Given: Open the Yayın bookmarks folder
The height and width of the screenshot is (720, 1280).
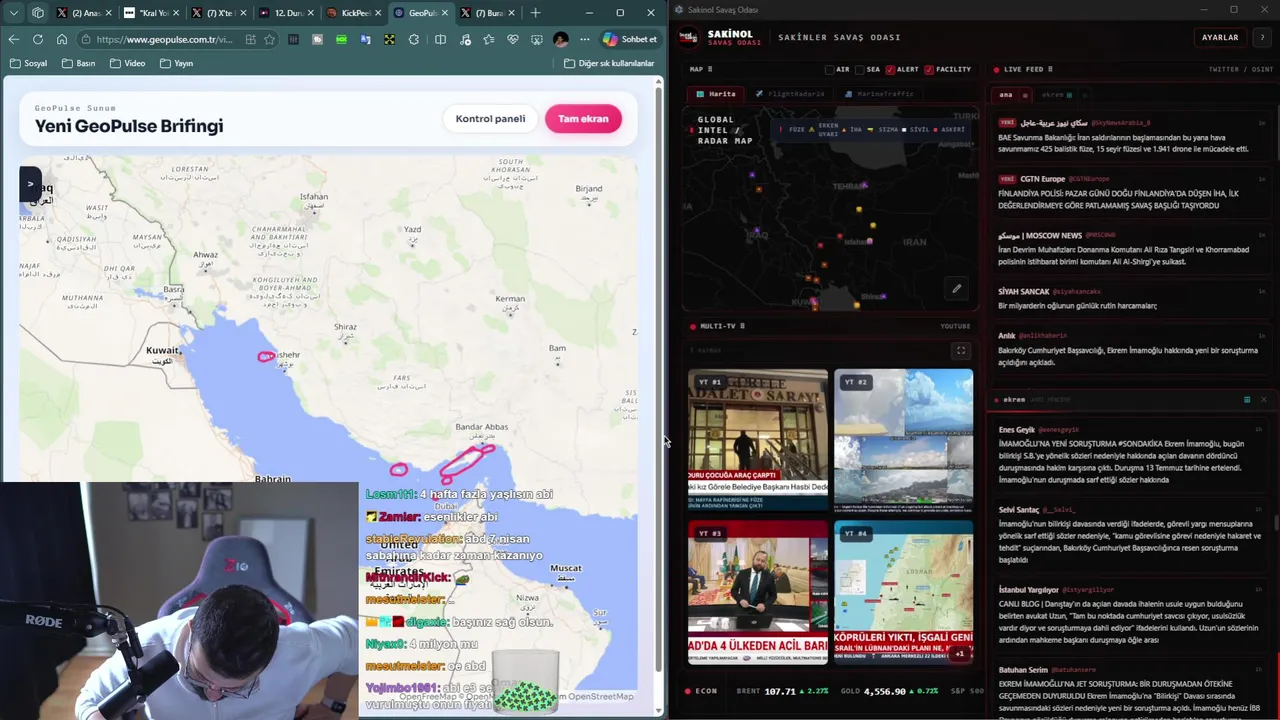Looking at the screenshot, I should click(175, 63).
